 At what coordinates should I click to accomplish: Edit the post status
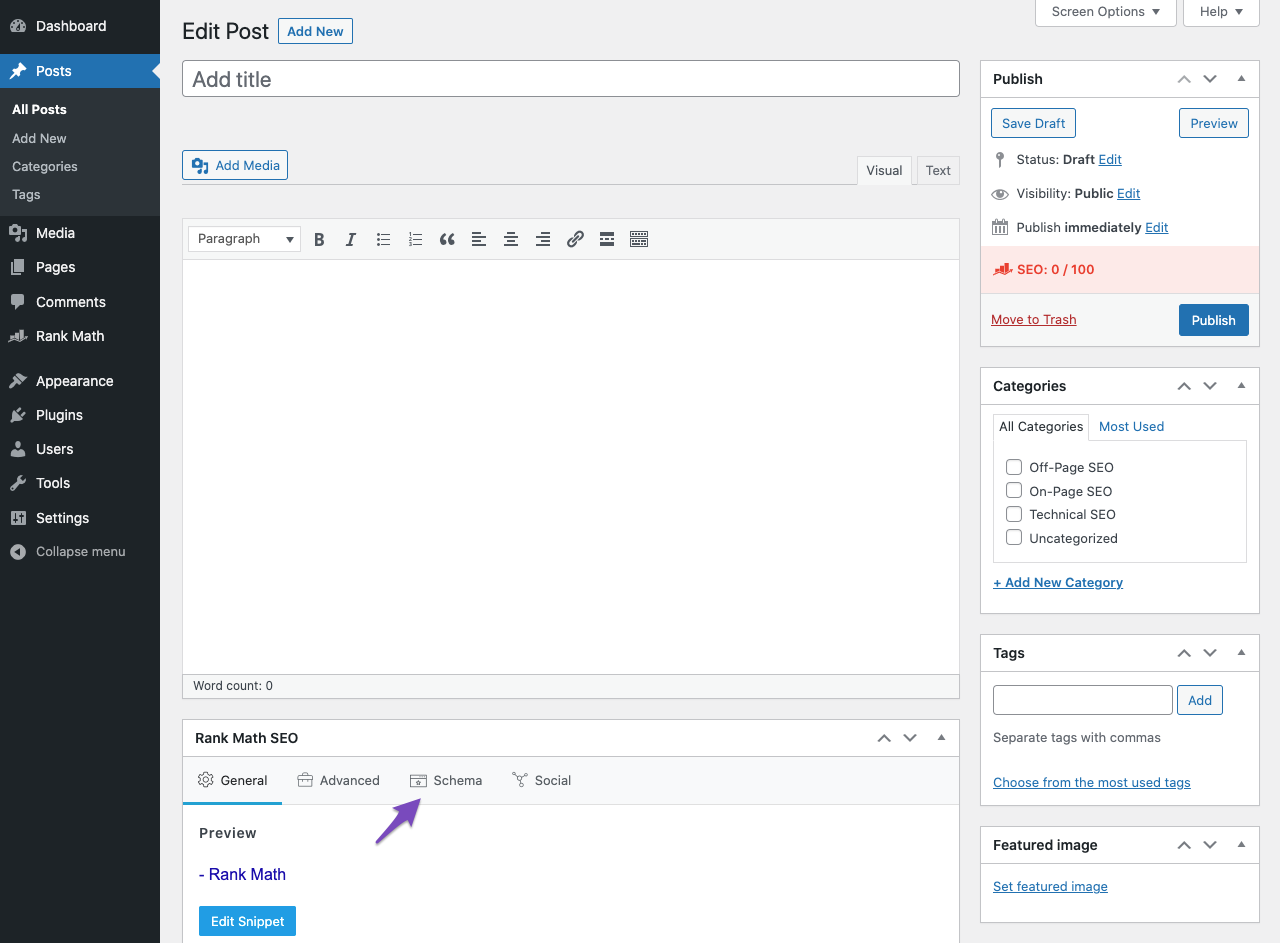click(1110, 160)
